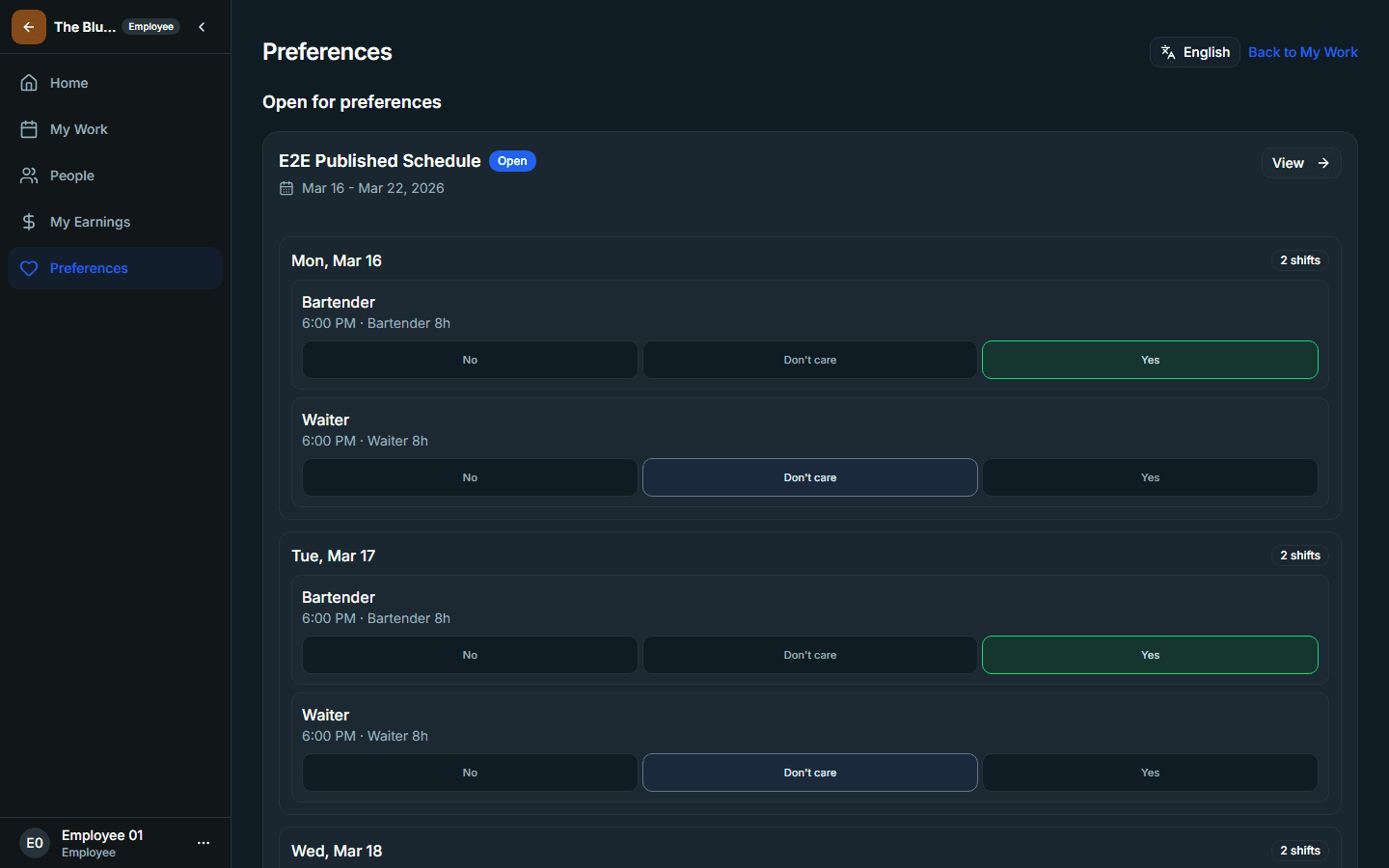Open Home from the sidebar
The width and height of the screenshot is (1389, 868).
pyautogui.click(x=115, y=83)
